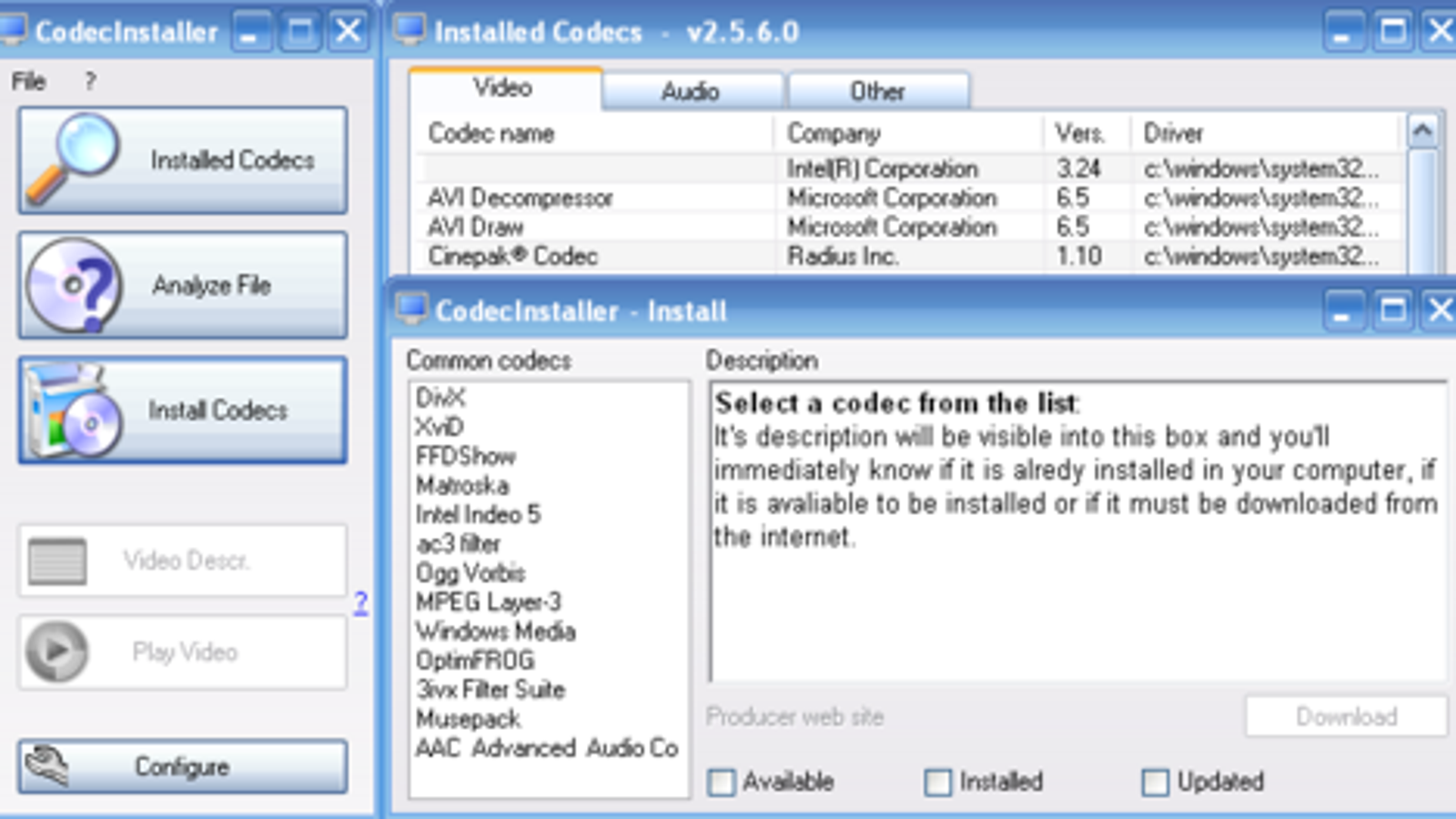This screenshot has width=1456, height=819.
Task: Close the CodecInstaller main window
Action: click(x=349, y=33)
